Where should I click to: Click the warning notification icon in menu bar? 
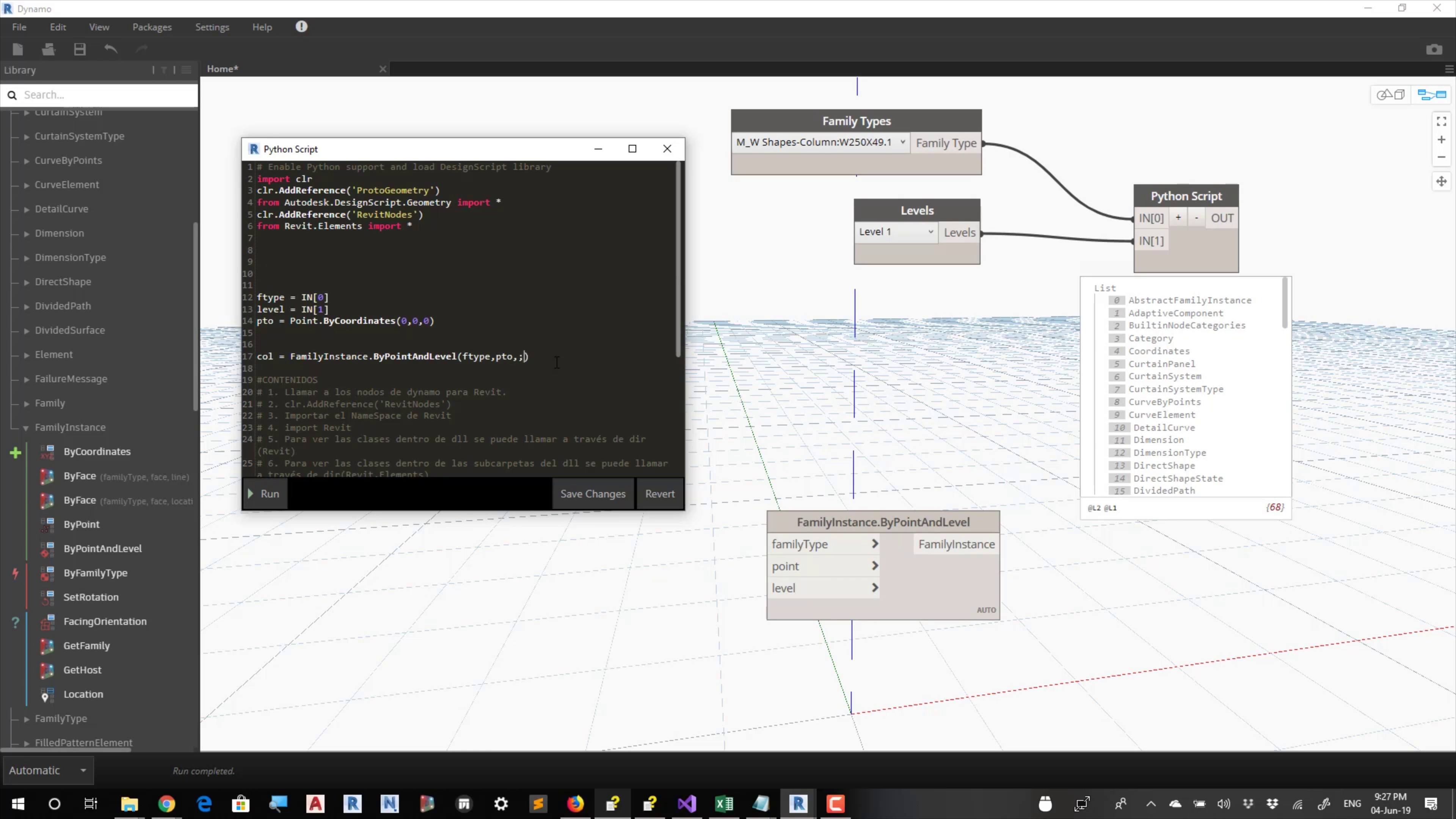(301, 27)
